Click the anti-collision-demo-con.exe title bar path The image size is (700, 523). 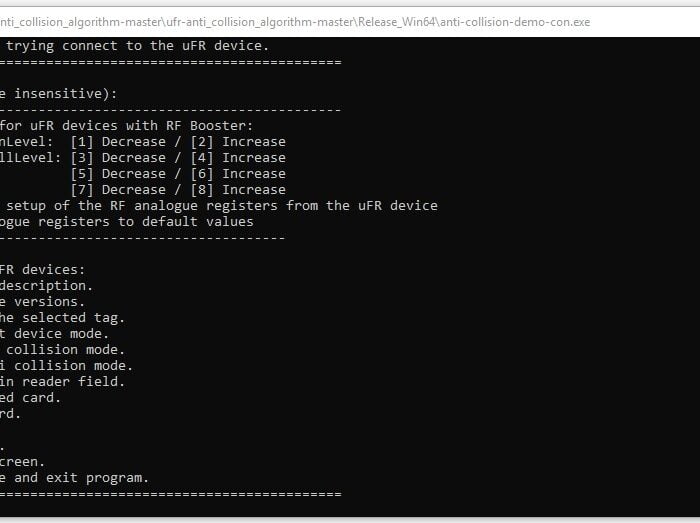pos(295,22)
